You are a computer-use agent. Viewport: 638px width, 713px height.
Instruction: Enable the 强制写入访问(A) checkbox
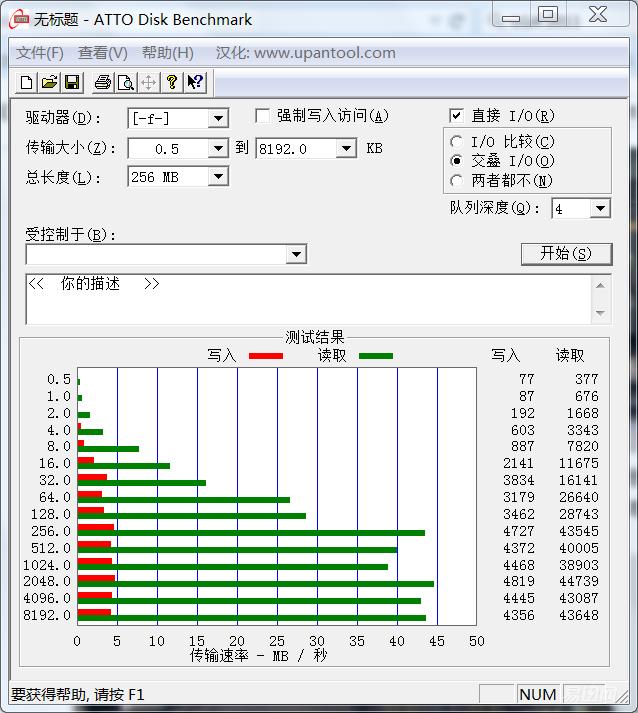[262, 116]
